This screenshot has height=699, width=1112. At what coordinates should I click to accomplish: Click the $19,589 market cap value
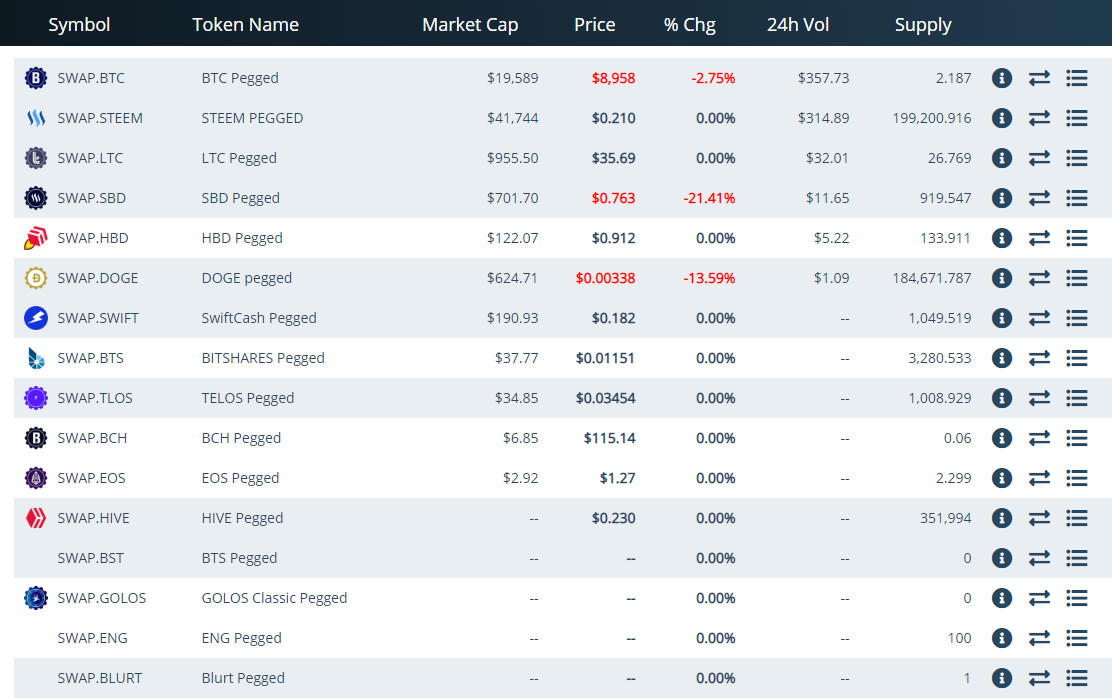point(512,78)
